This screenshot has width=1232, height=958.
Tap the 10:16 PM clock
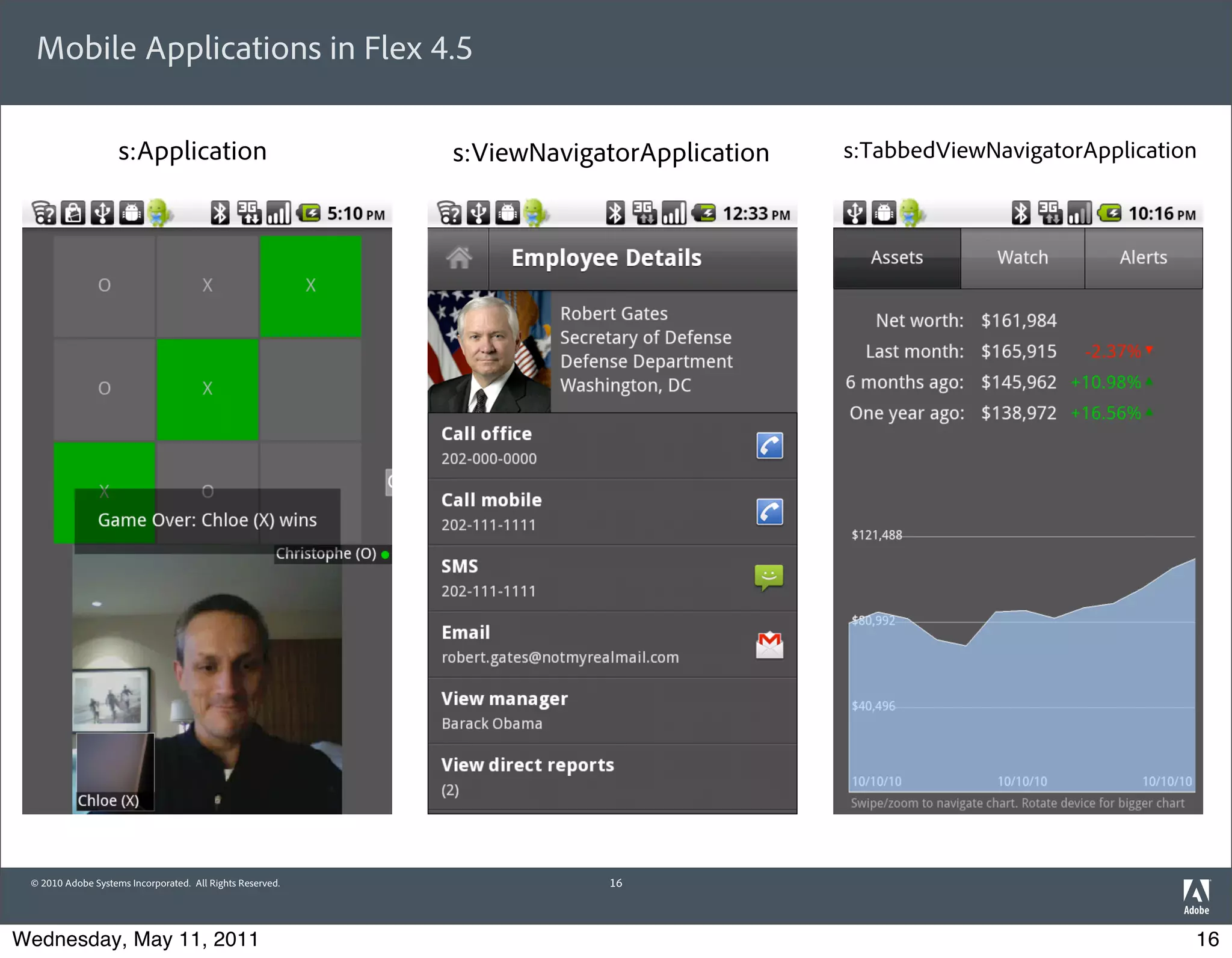point(1162,213)
